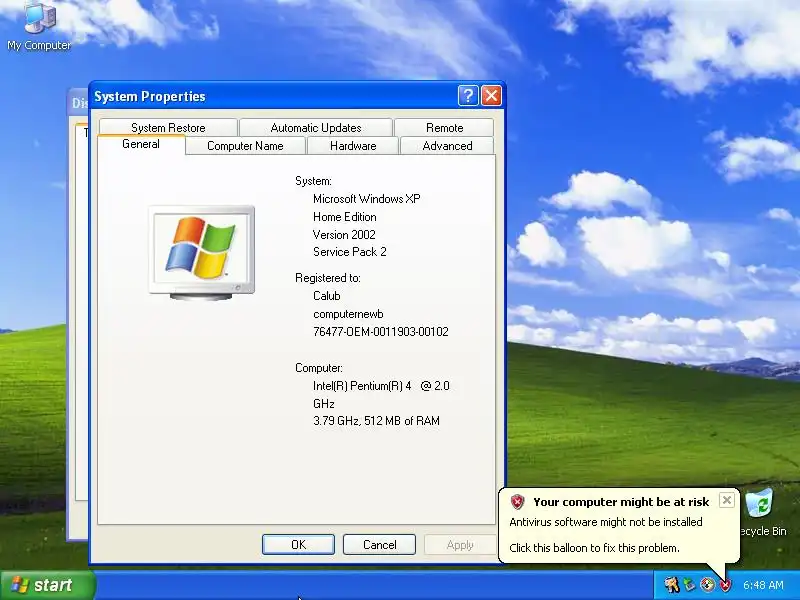This screenshot has height=600, width=800.
Task: Open the Computer Name tab
Action: [x=245, y=146]
